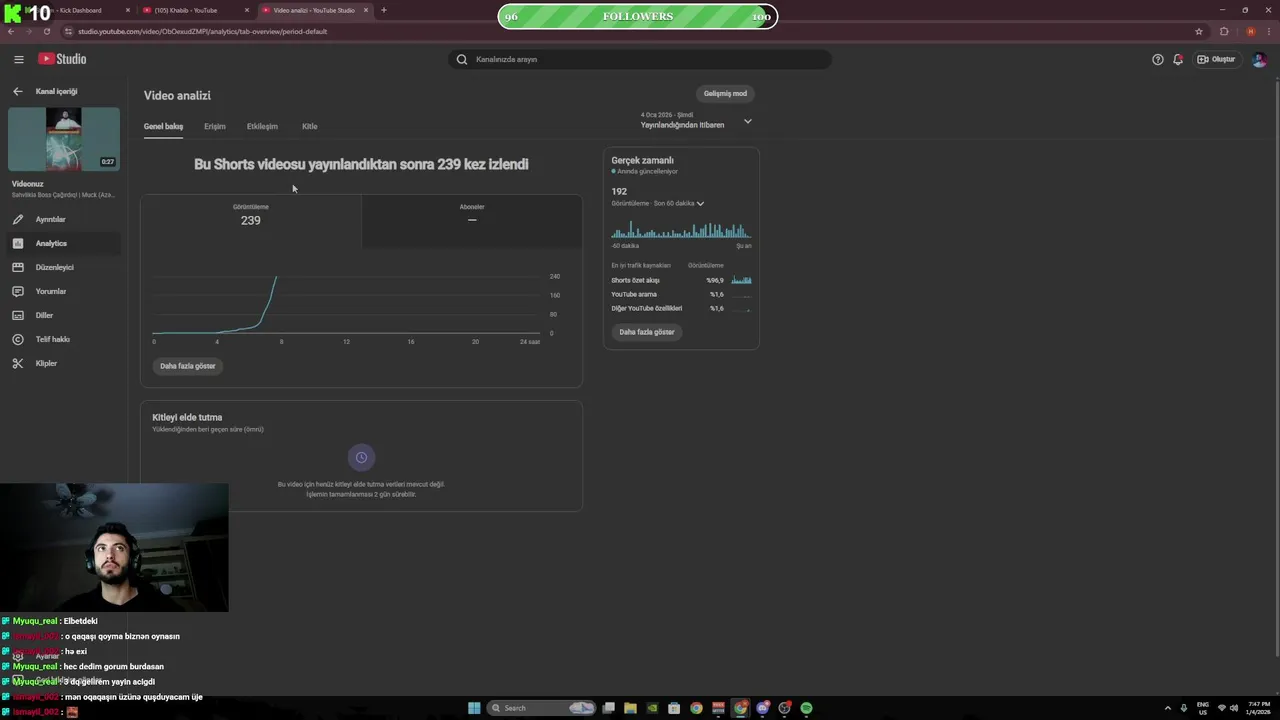Switch to the Erişim tab
This screenshot has width=1280, height=720.
tap(215, 126)
